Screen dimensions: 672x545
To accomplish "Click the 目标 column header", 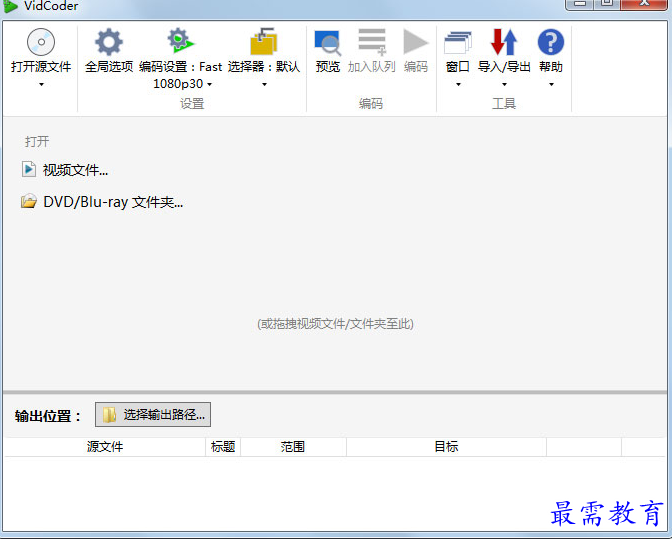I will tap(446, 447).
